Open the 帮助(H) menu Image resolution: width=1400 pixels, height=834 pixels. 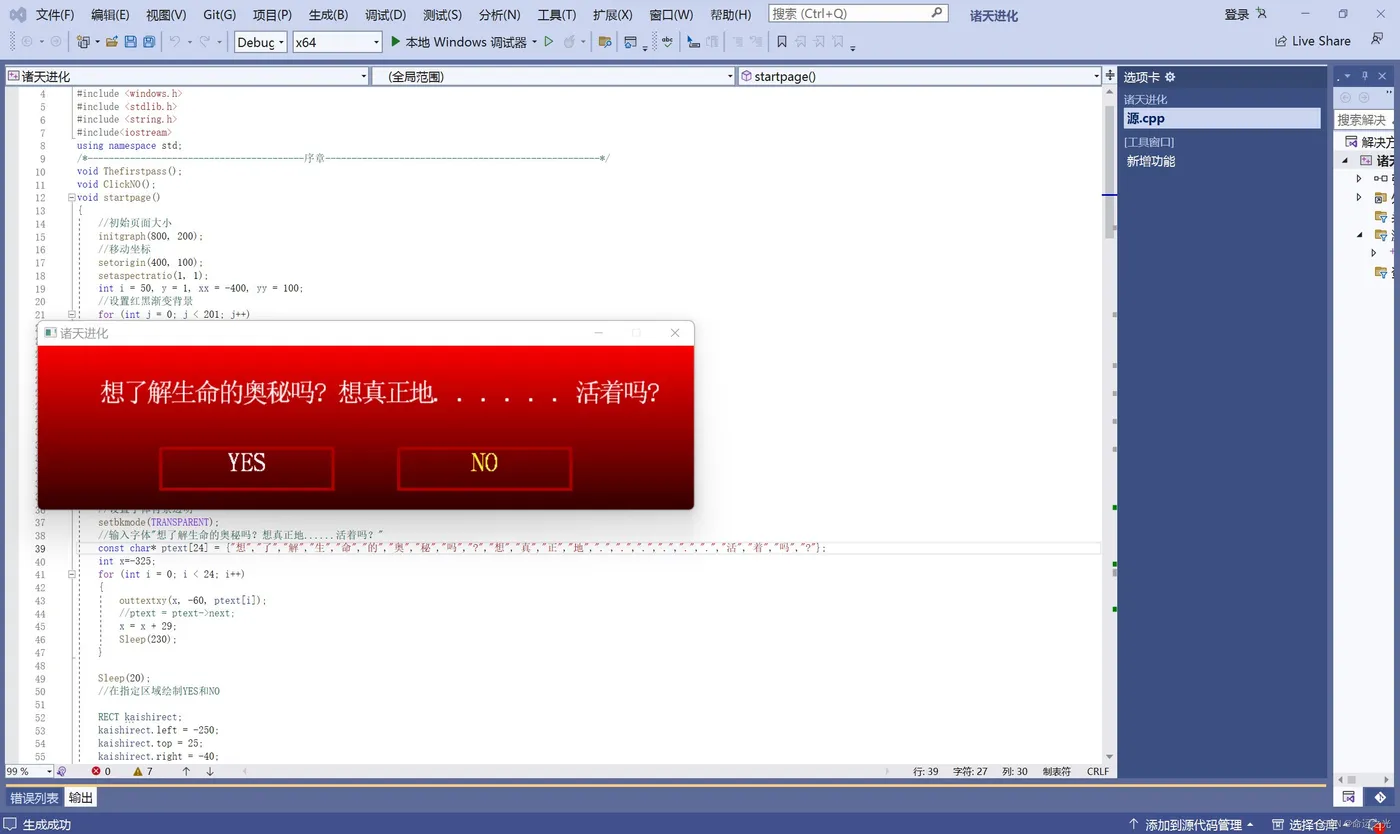(730, 15)
